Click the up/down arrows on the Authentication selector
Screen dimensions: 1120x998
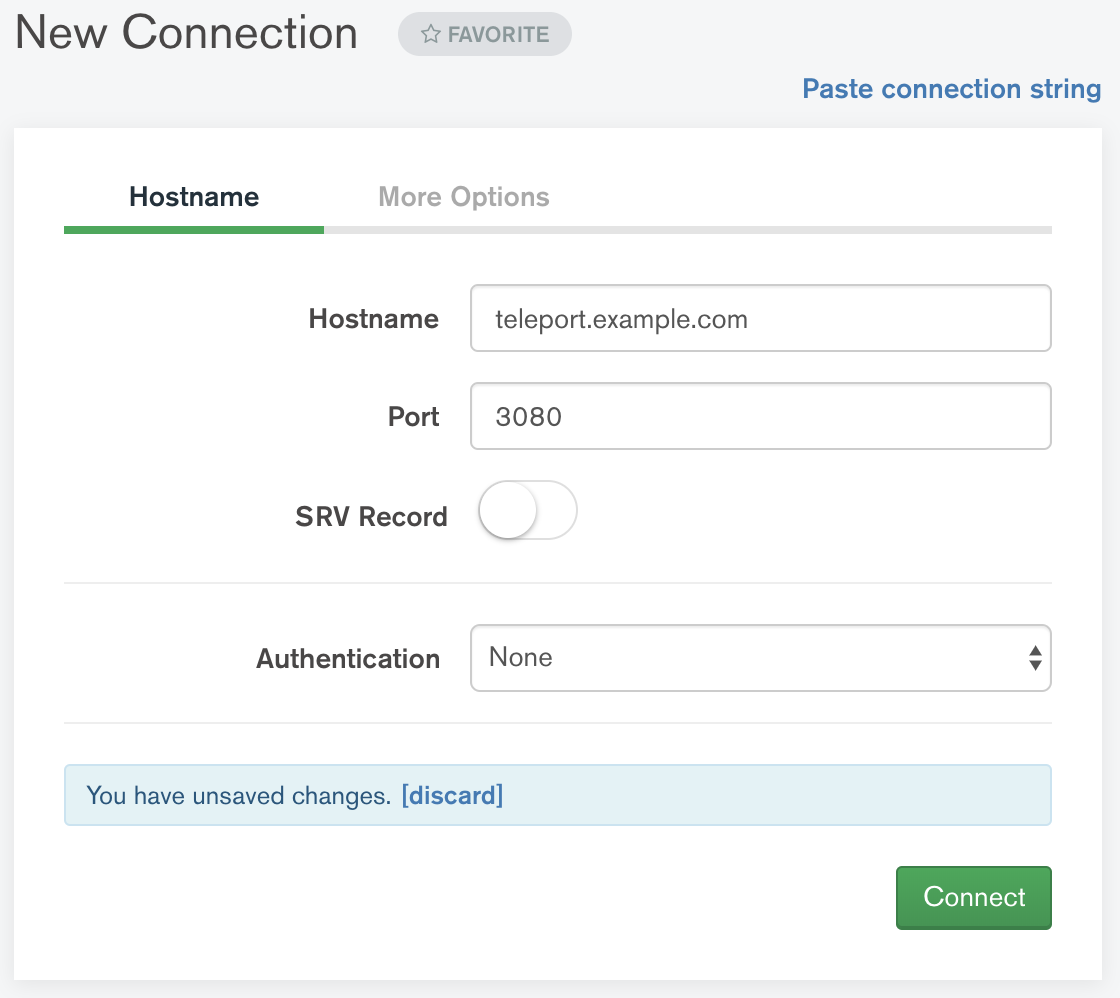coord(1035,658)
